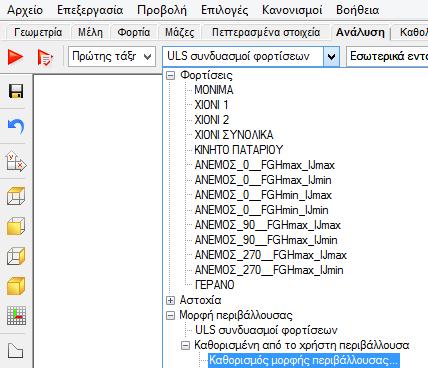Switch to the Γεωμετρία tab
The height and width of the screenshot is (368, 428).
coord(38,32)
